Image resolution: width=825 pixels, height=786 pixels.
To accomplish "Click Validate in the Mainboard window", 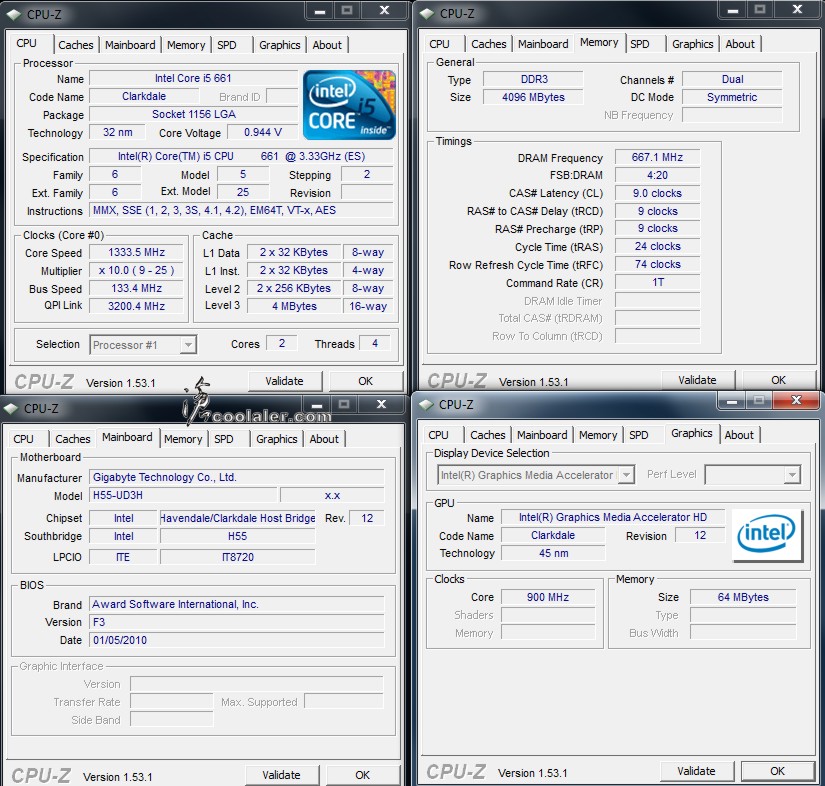I will click(x=281, y=775).
